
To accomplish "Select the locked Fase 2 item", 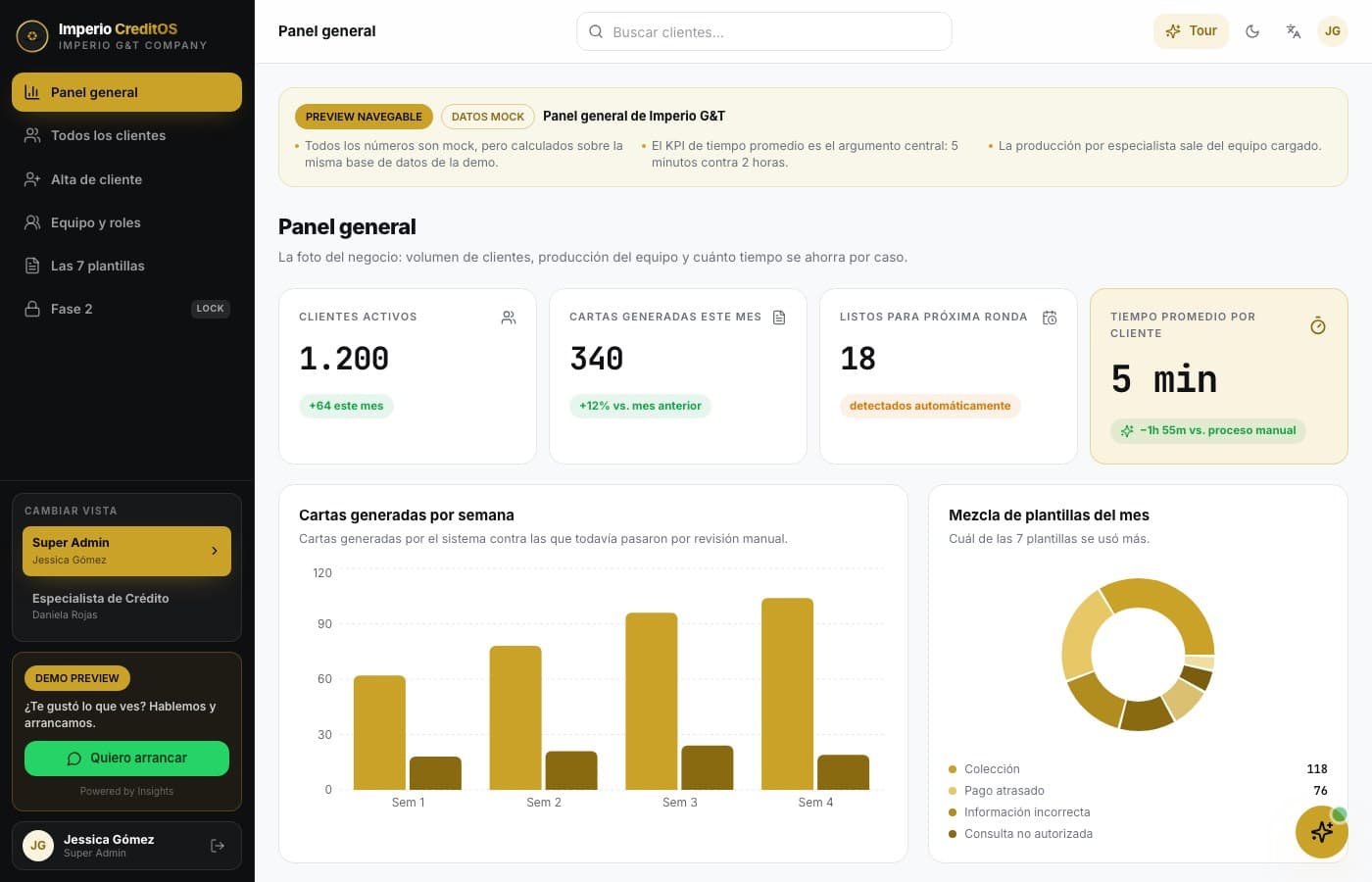I will coord(126,309).
